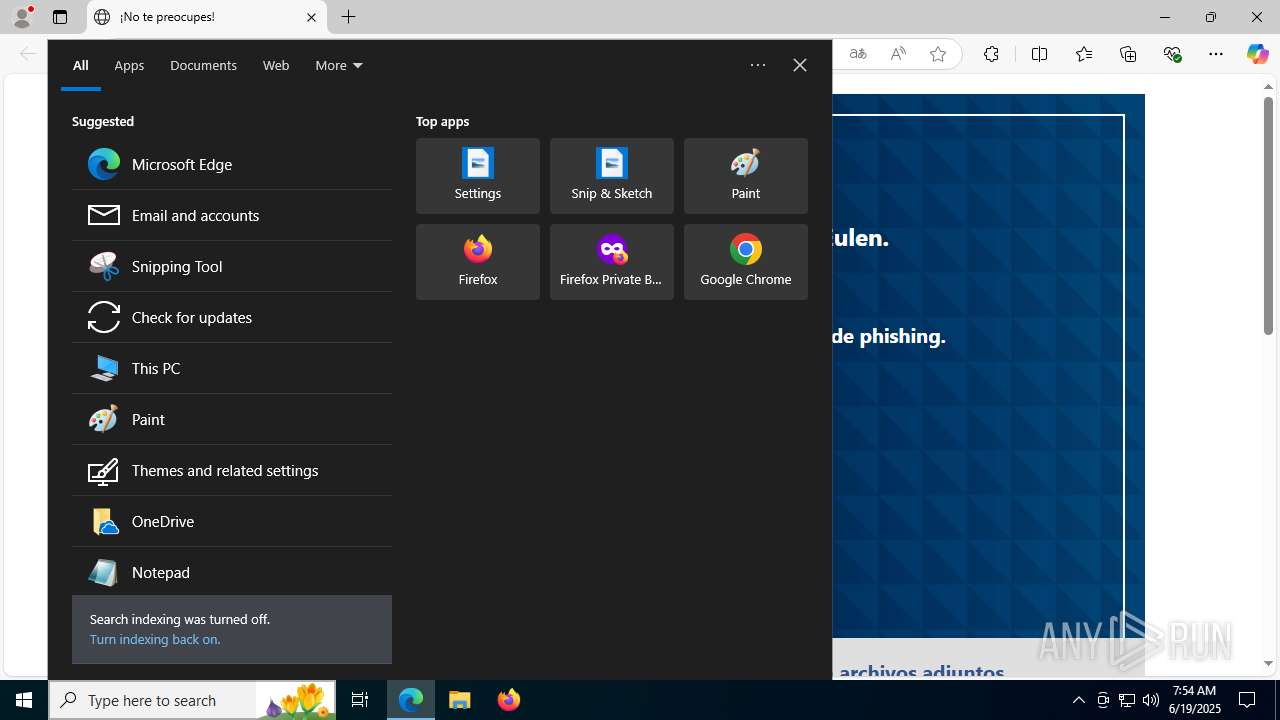Launch Snipping Tool from suggestions
The image size is (1280, 720).
point(232,266)
